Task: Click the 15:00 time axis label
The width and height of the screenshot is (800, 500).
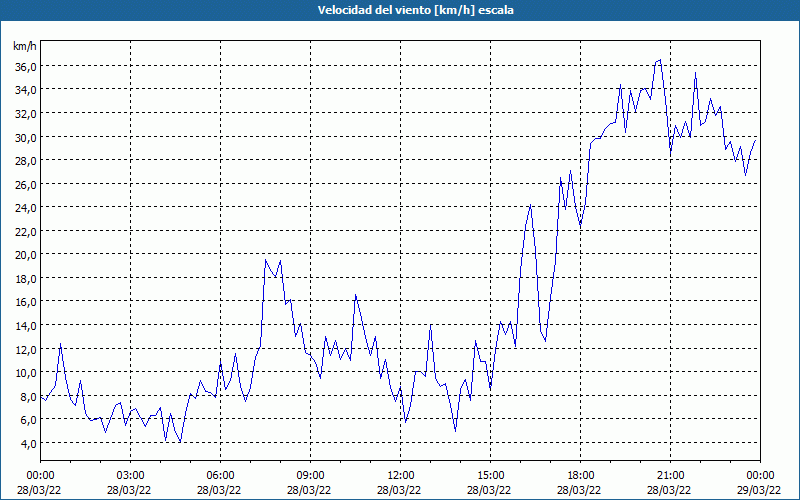Action: [x=490, y=476]
